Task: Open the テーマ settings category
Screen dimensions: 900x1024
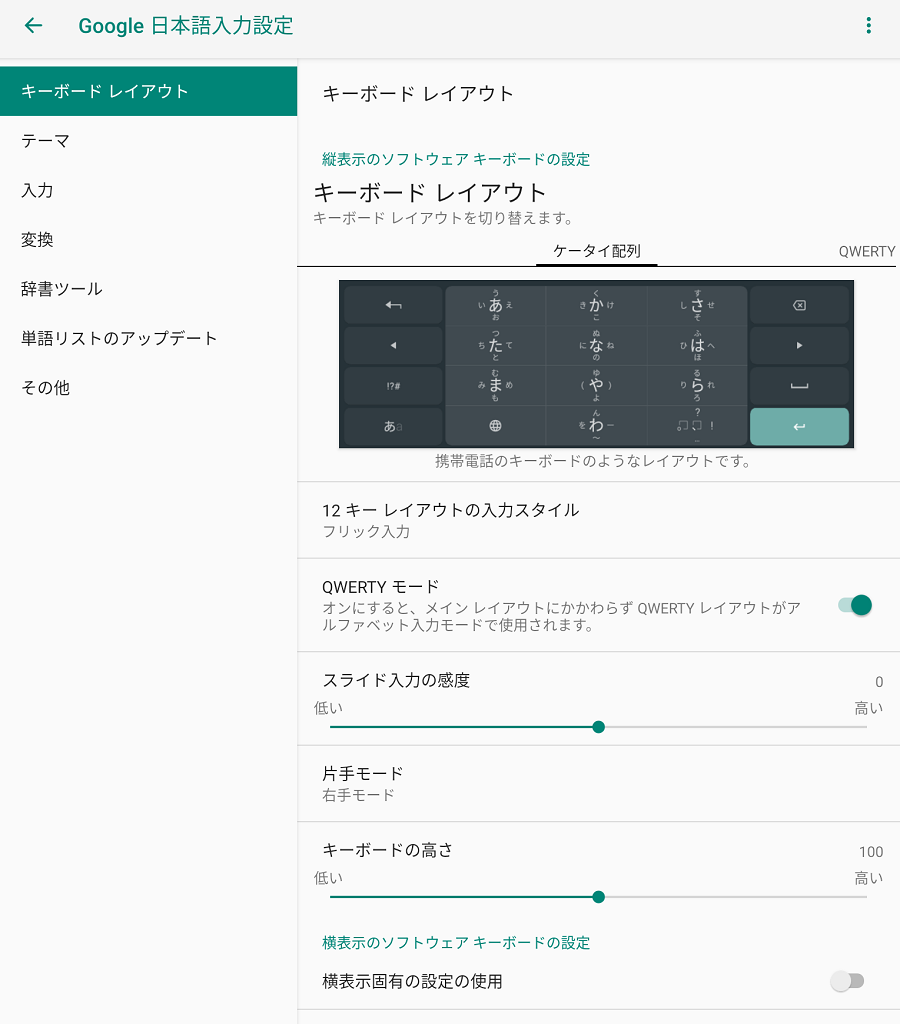Action: [x=149, y=140]
